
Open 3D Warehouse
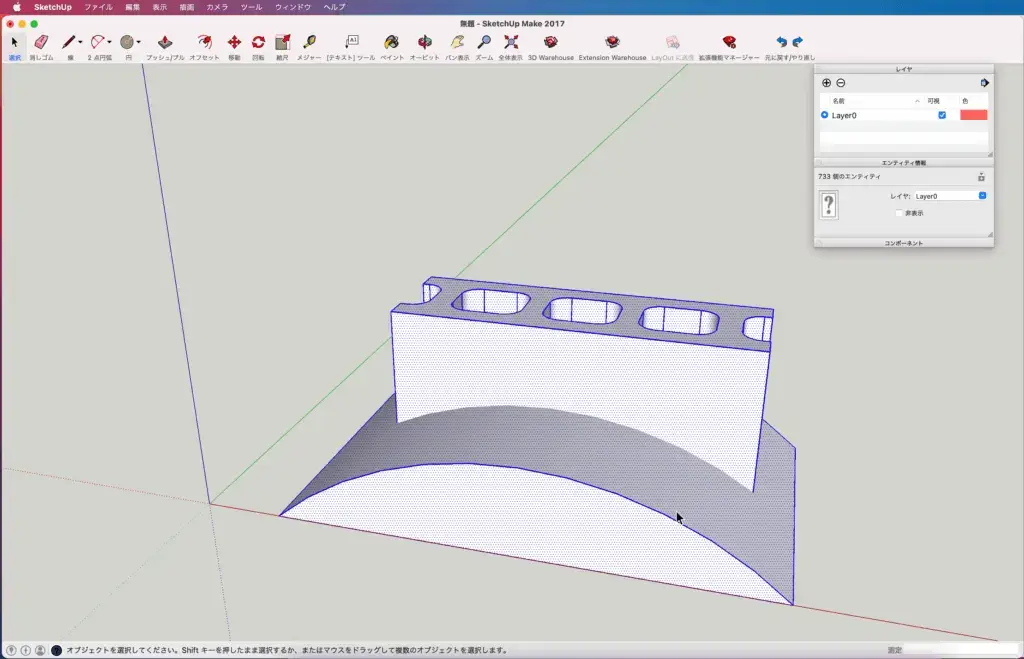click(x=551, y=42)
